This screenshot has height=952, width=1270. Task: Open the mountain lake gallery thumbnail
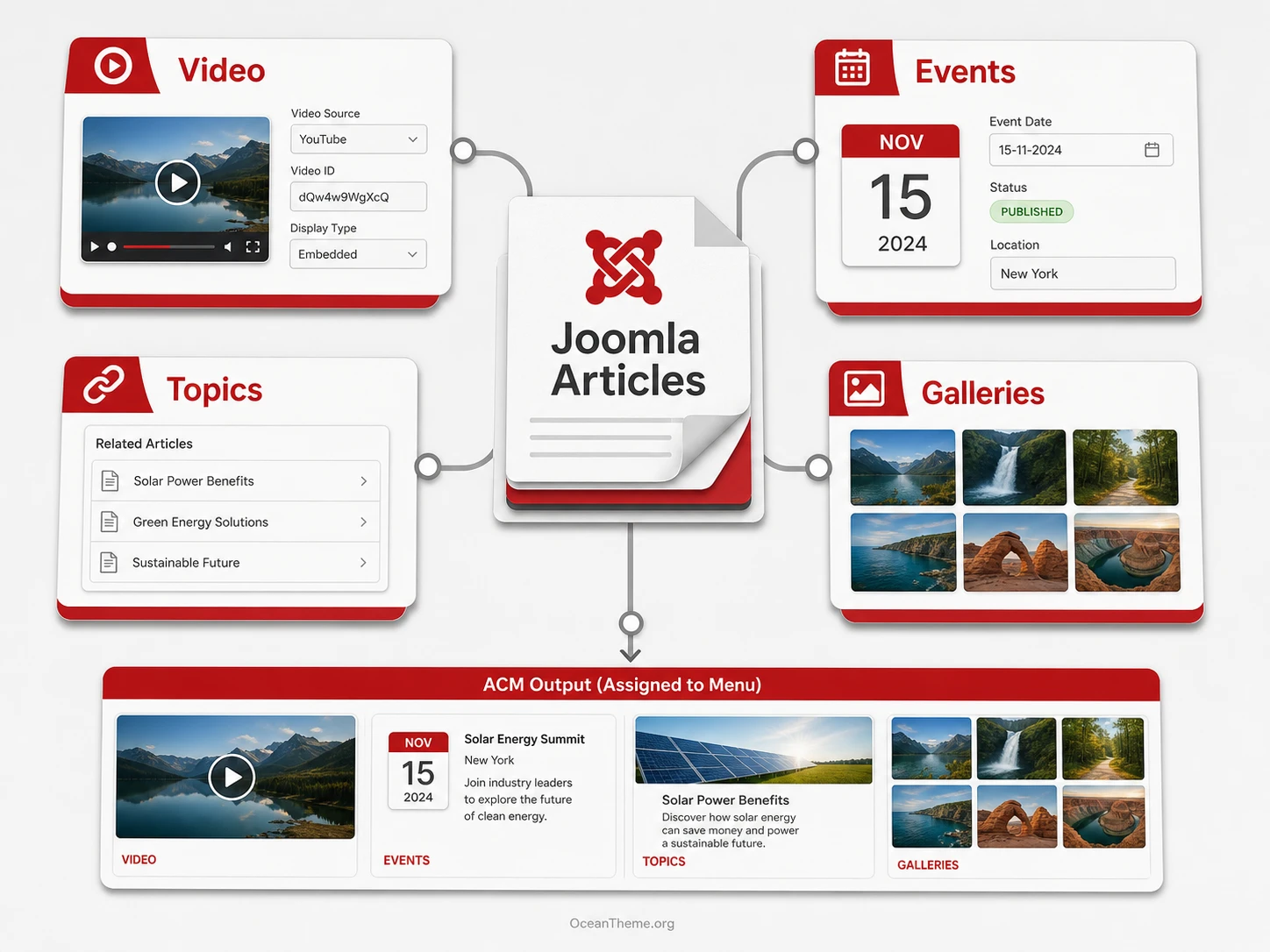tap(903, 467)
